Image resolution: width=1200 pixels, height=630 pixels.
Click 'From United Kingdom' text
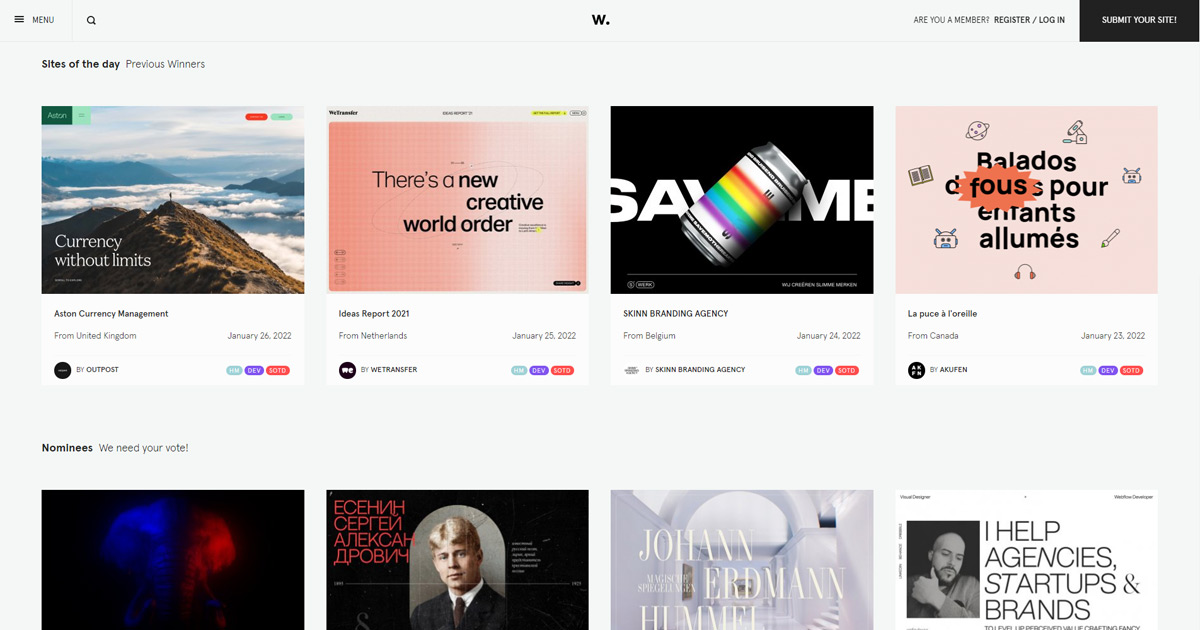click(x=95, y=336)
